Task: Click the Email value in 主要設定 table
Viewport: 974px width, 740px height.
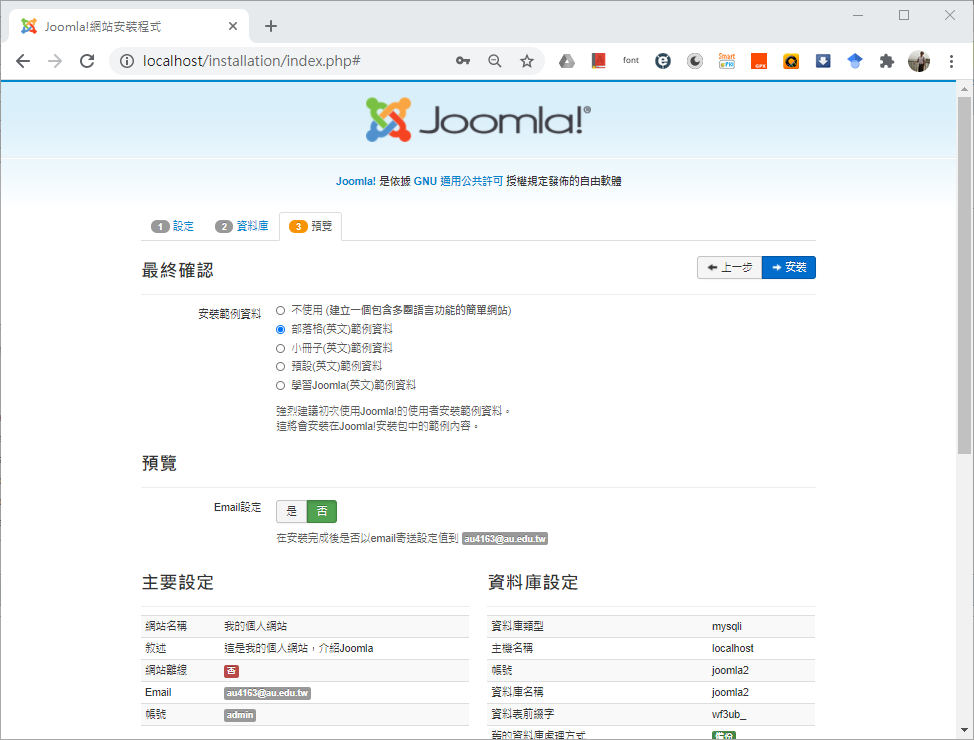Action: point(268,693)
